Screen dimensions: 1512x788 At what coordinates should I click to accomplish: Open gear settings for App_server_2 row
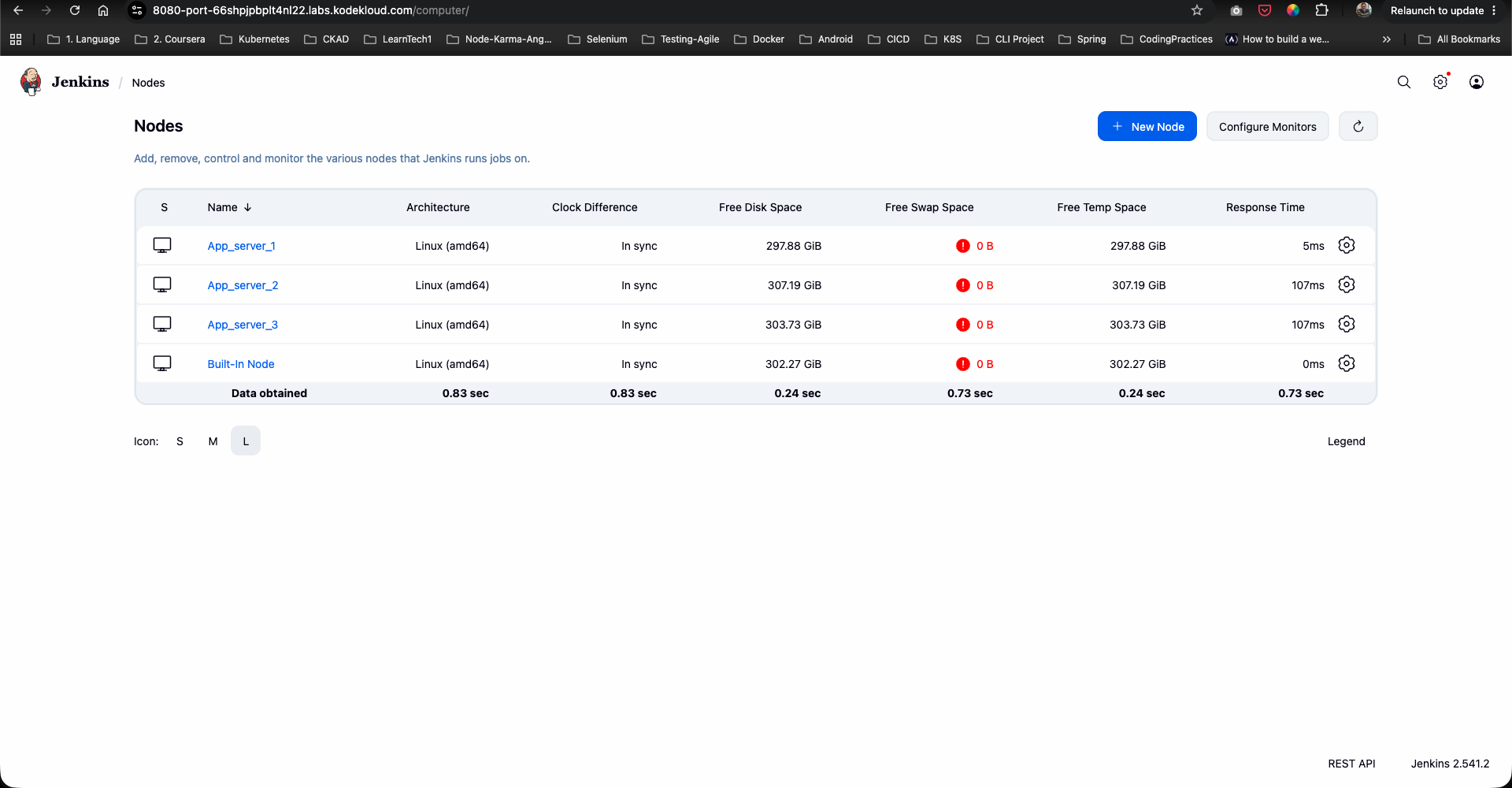coord(1347,284)
